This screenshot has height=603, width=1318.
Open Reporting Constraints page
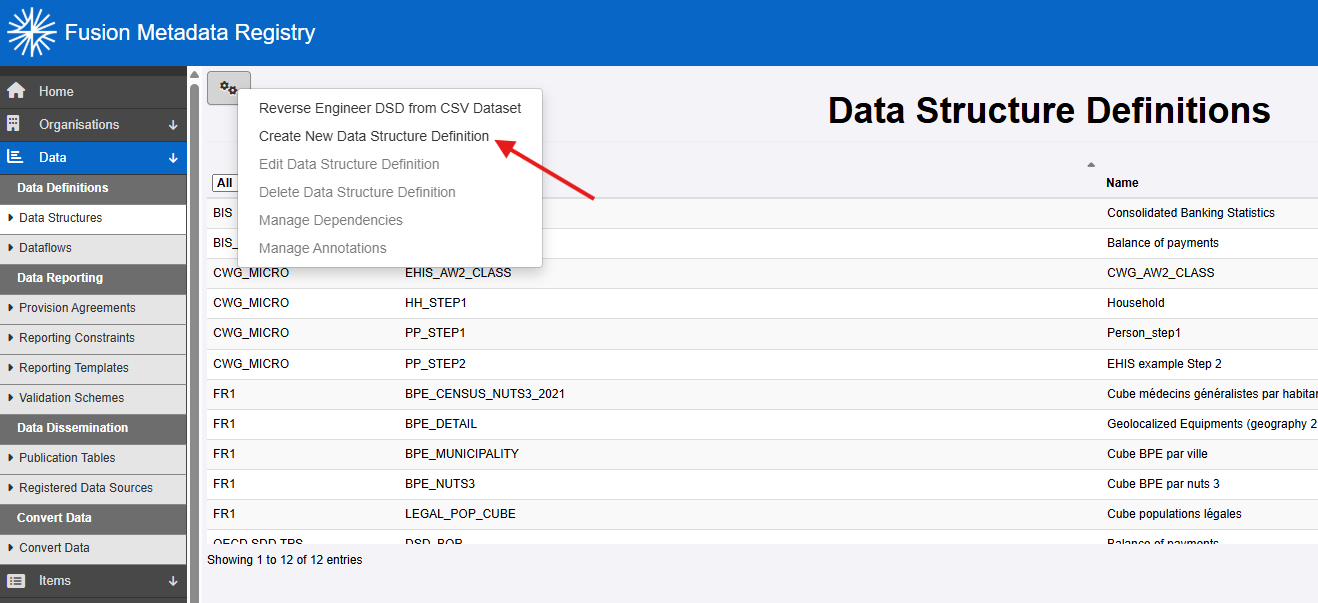(x=93, y=338)
